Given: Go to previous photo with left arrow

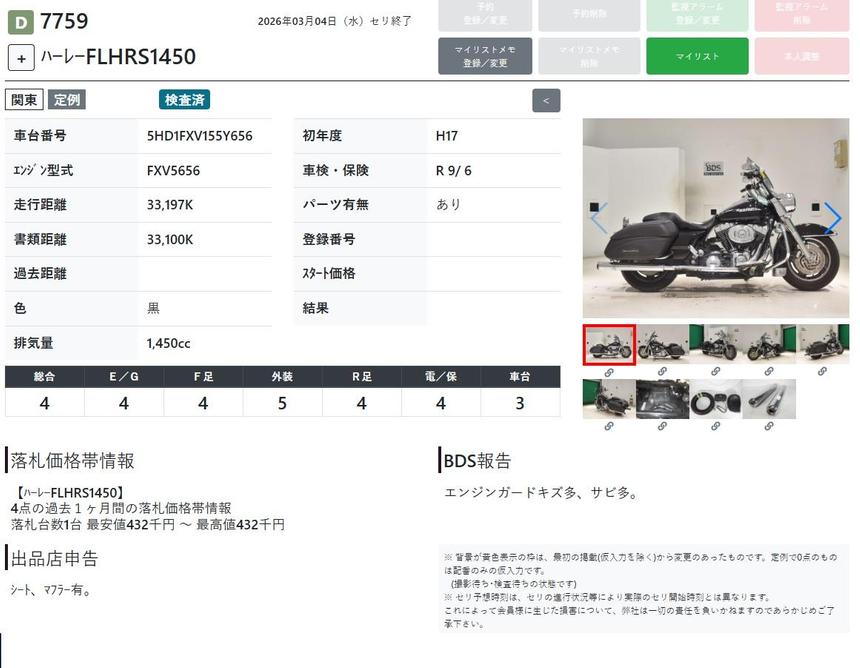Looking at the screenshot, I should 599,217.
